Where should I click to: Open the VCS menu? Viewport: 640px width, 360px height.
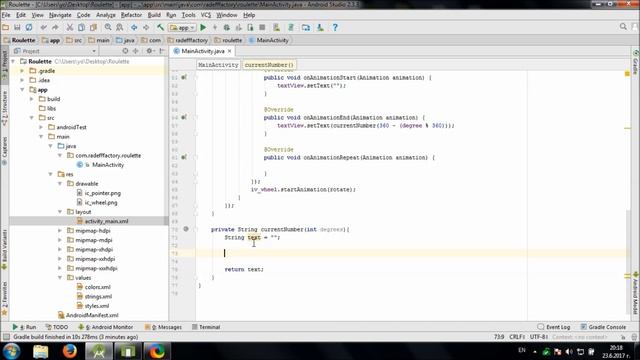pos(206,15)
